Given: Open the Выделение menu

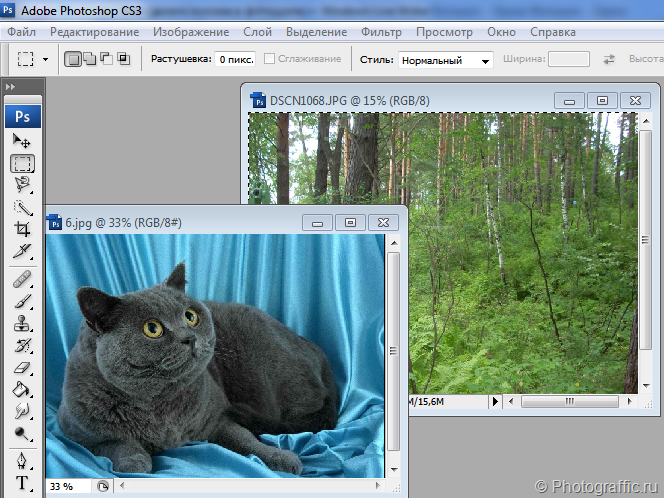Looking at the screenshot, I should pos(316,32).
